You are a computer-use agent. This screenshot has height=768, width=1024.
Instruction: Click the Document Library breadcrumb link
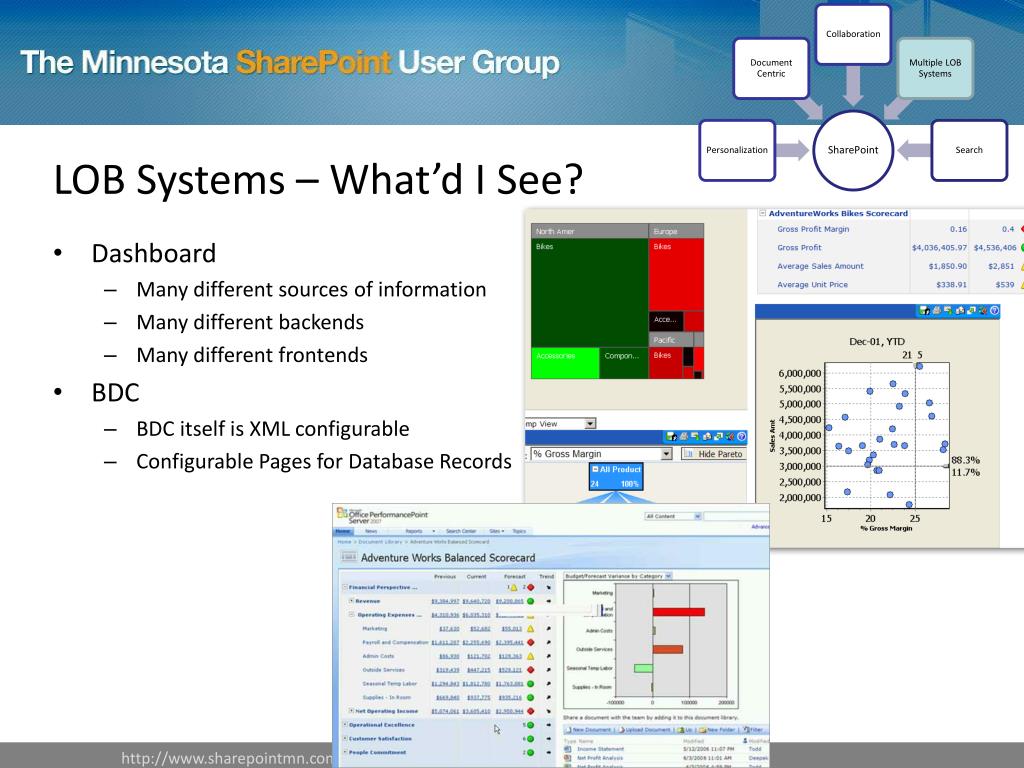(380, 542)
